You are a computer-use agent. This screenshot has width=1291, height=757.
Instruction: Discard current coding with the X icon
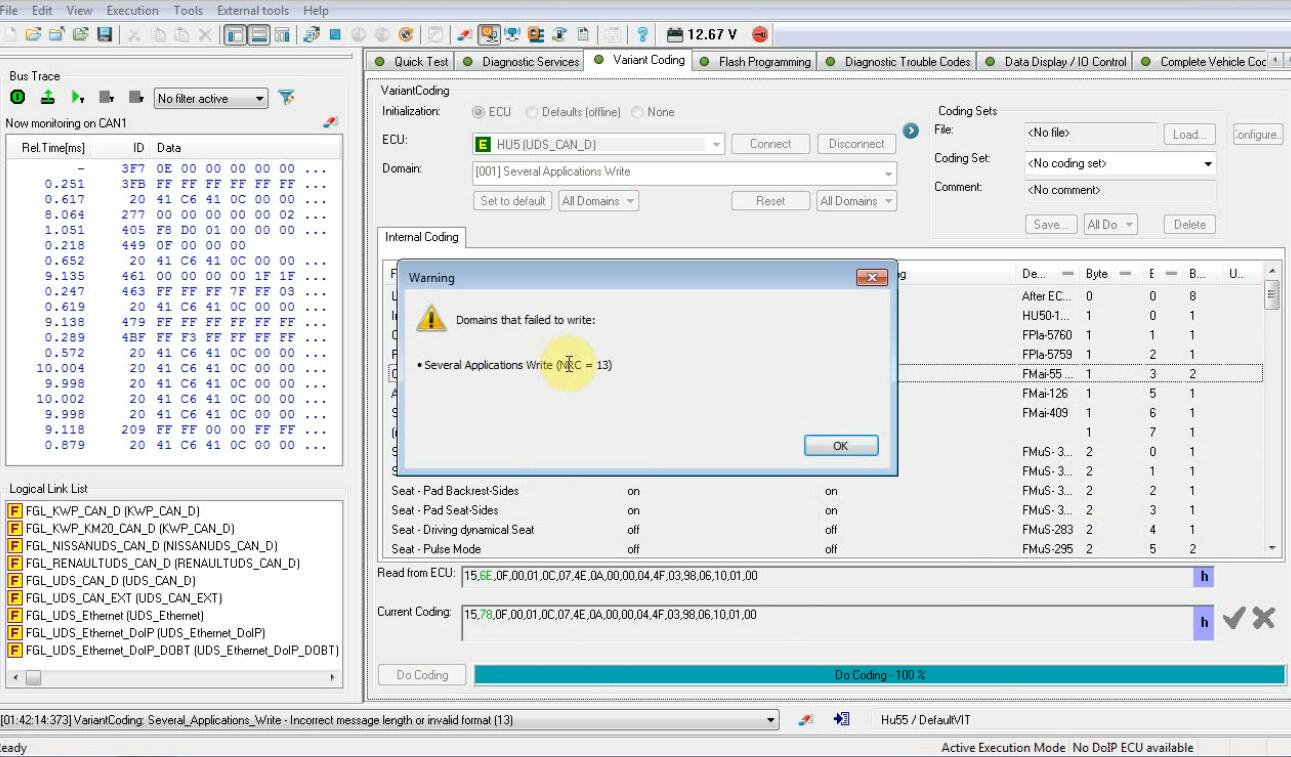1264,619
